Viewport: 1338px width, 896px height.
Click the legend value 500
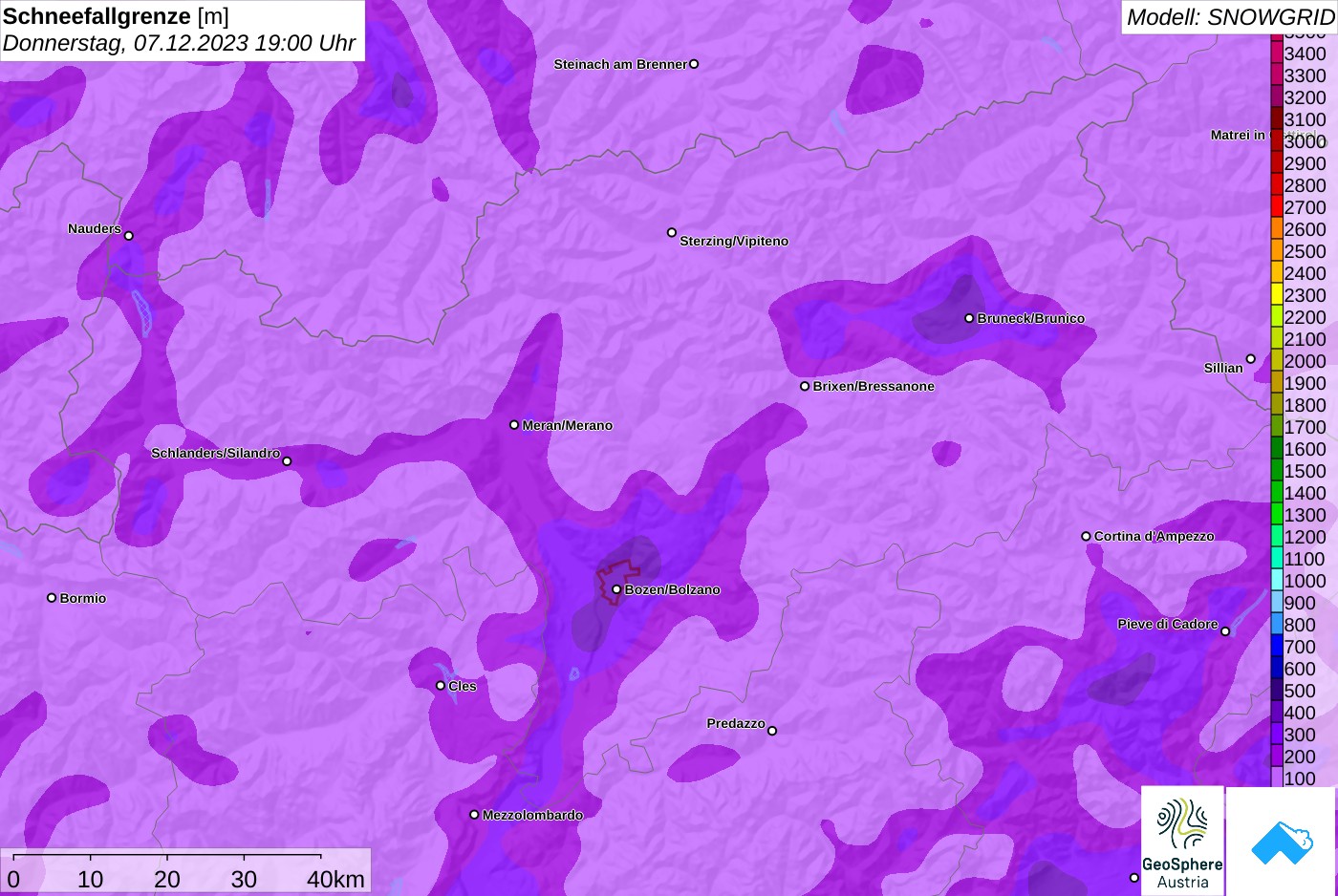coord(1300,691)
